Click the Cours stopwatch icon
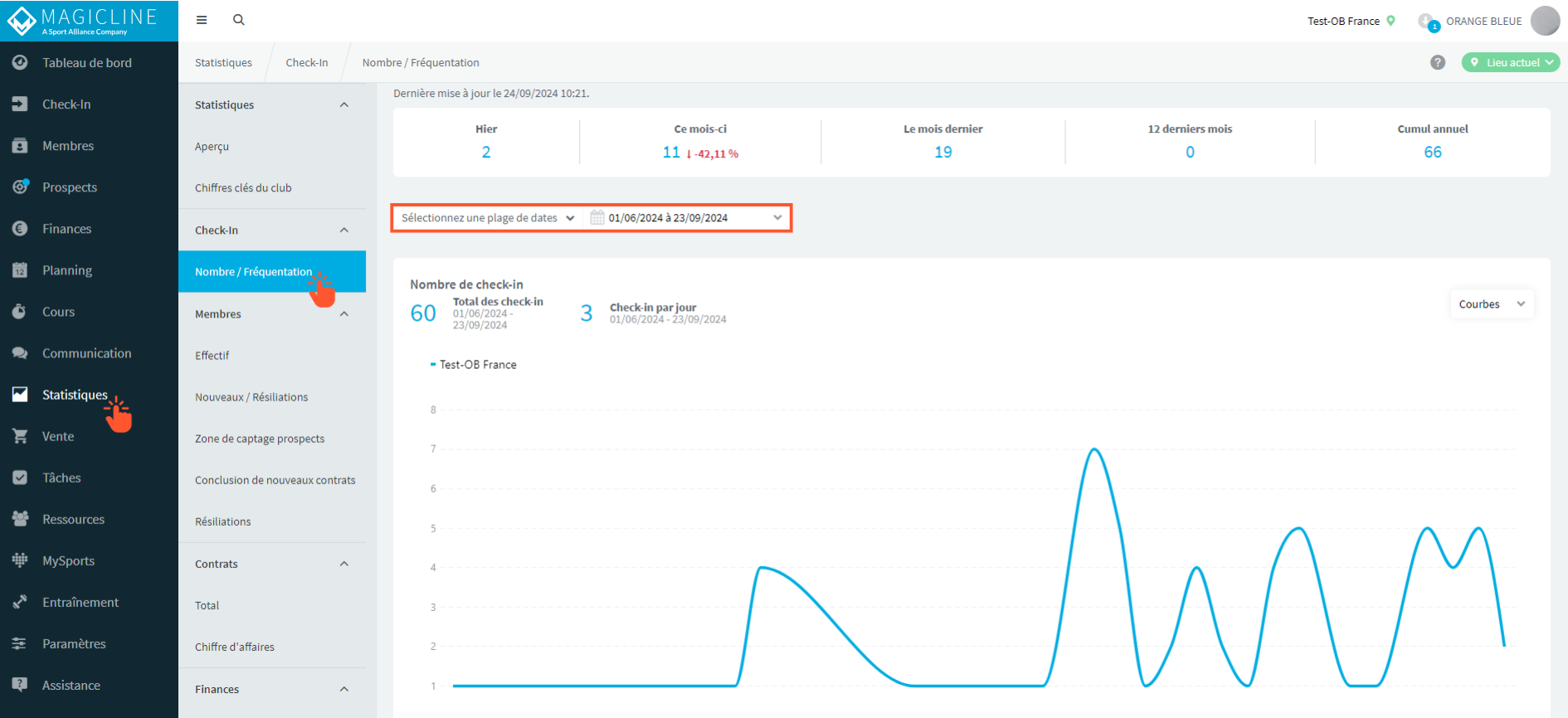 pyautogui.click(x=20, y=312)
